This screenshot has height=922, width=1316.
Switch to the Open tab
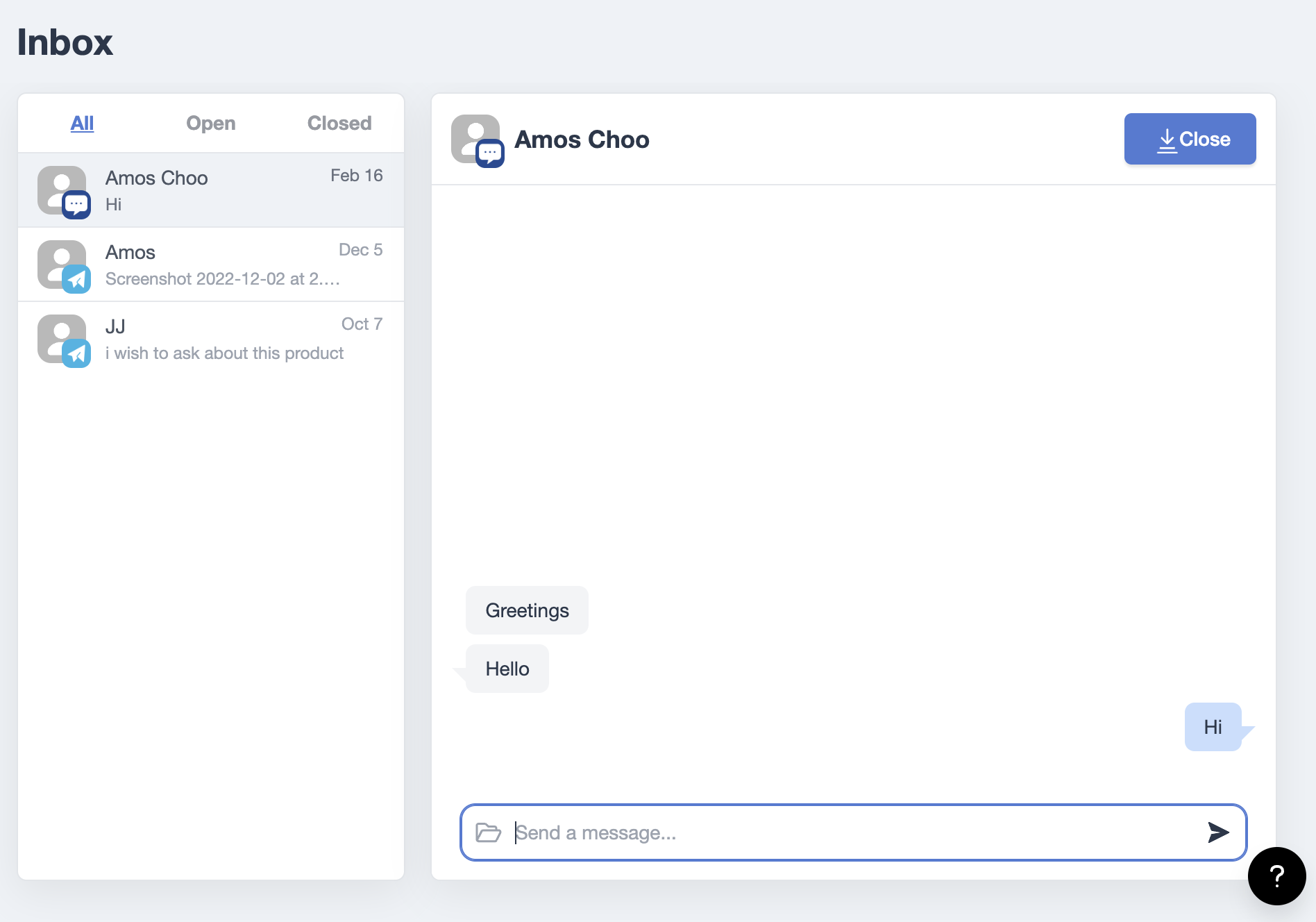[211, 124]
